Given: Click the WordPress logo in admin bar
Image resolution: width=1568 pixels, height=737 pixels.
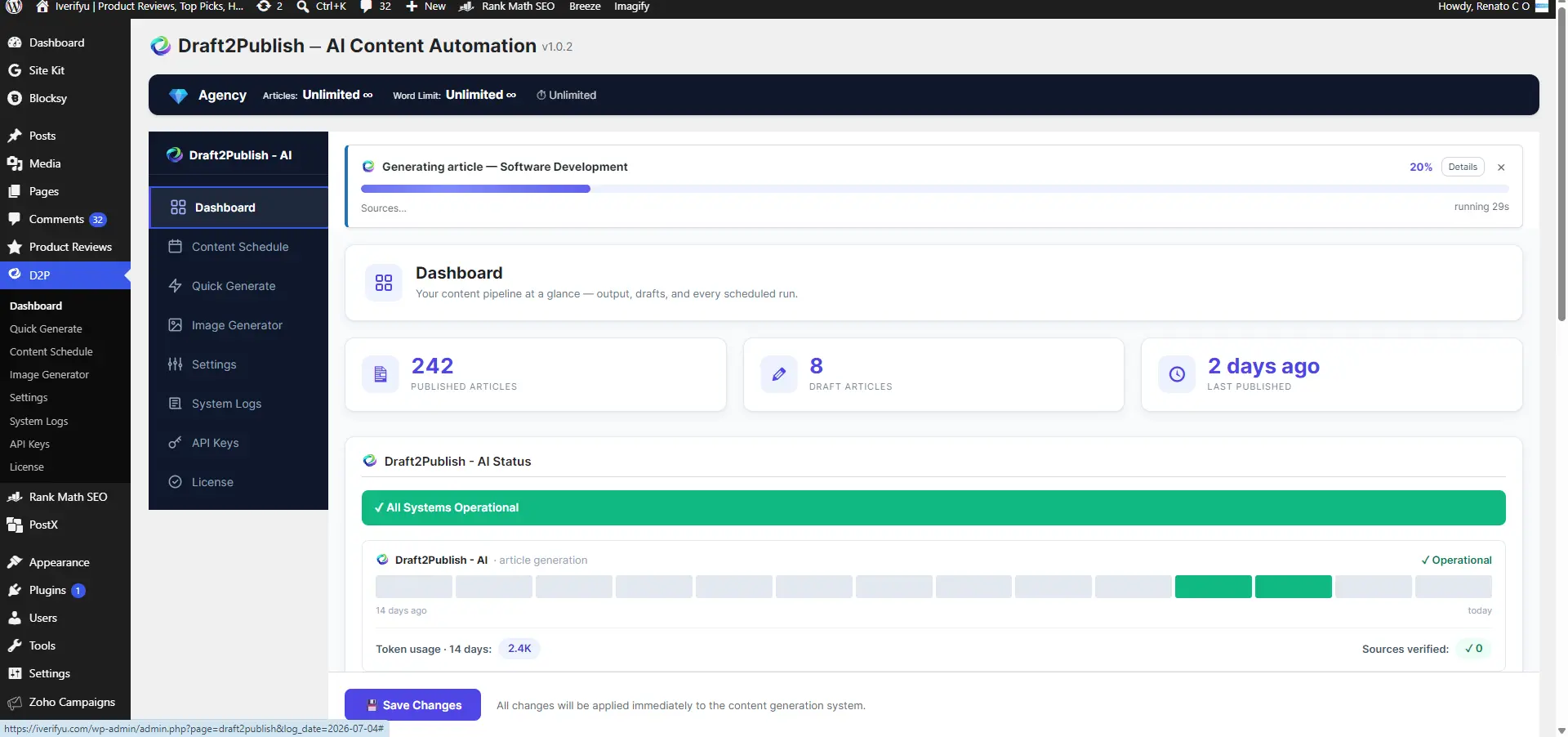Looking at the screenshot, I should [x=14, y=7].
